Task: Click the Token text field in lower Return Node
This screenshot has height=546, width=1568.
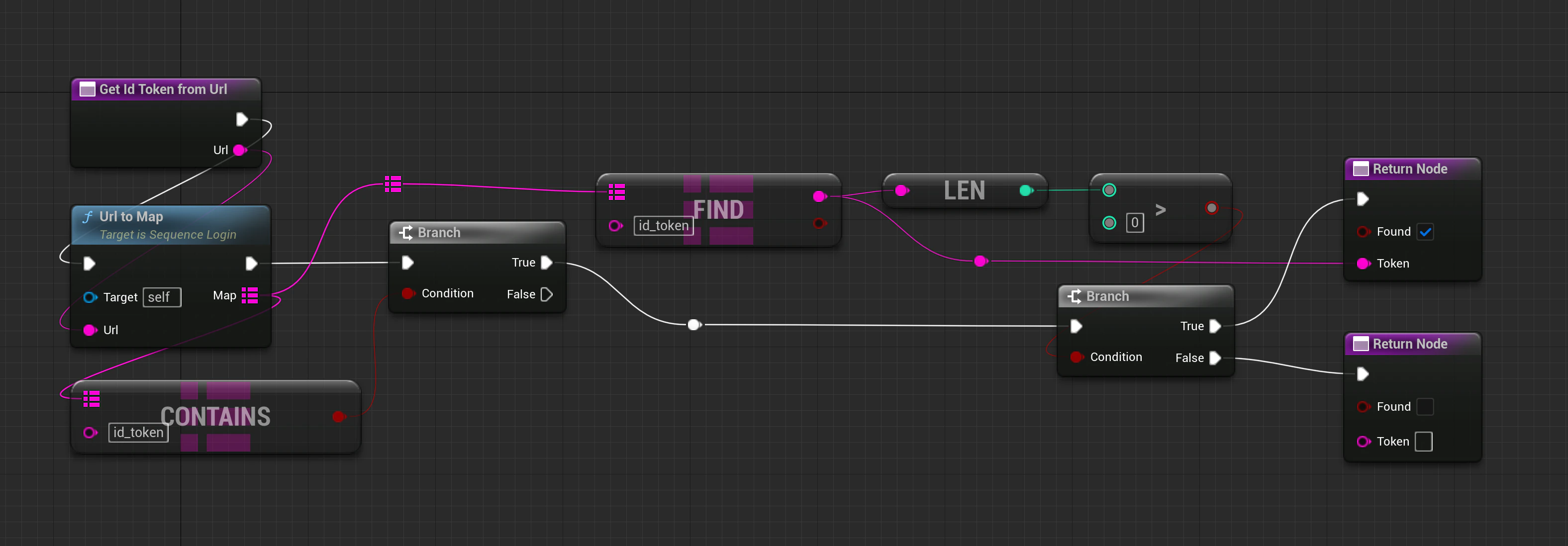Action: click(1423, 441)
